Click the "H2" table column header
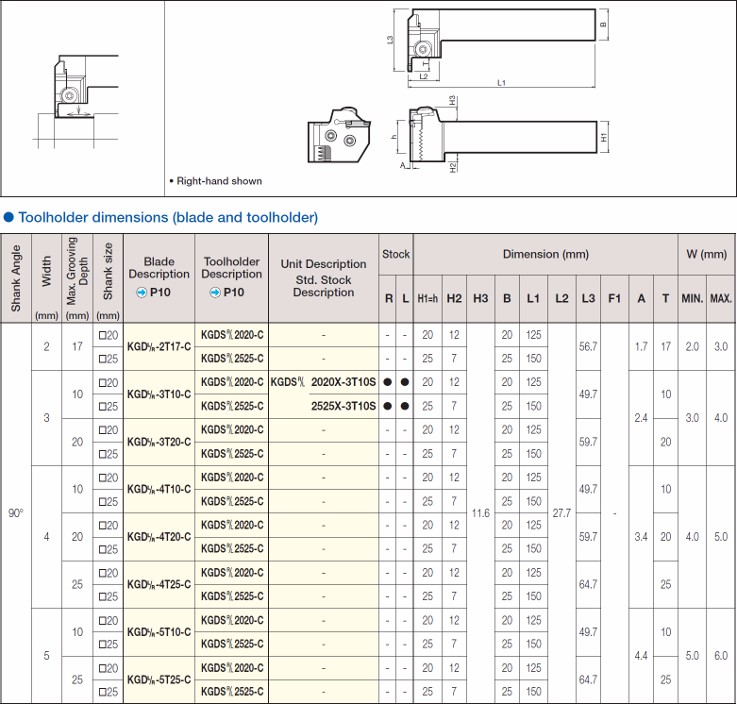The width and height of the screenshot is (737, 704). pos(454,298)
